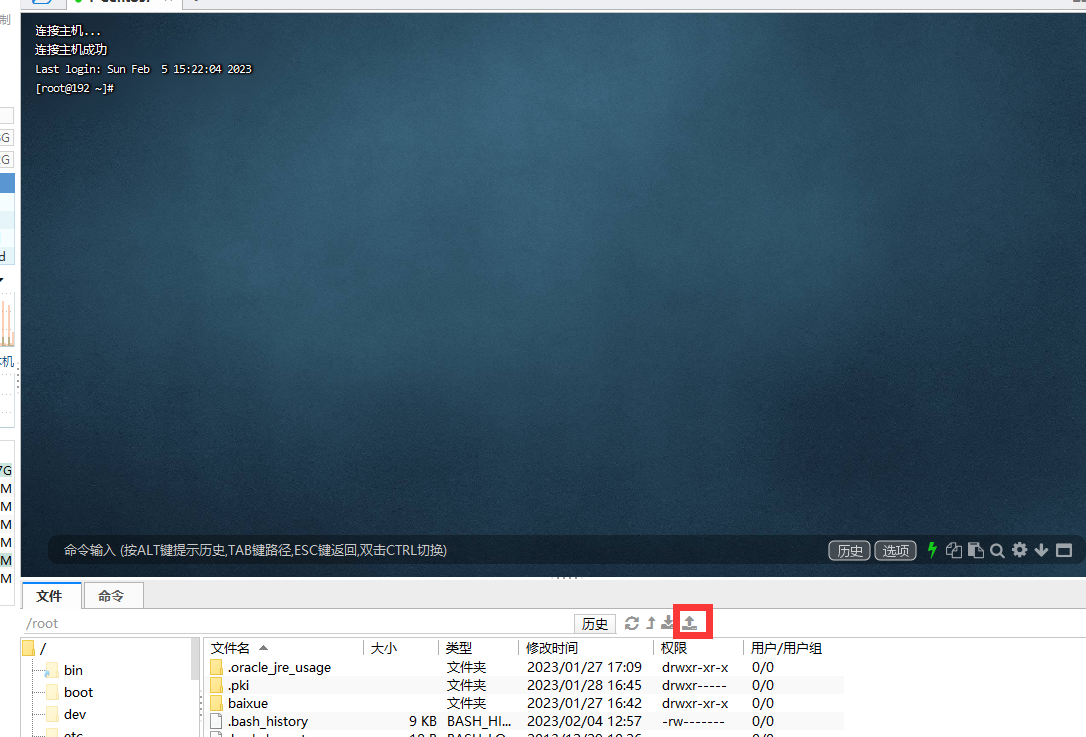Click the -rw------- permission cell

(693, 721)
